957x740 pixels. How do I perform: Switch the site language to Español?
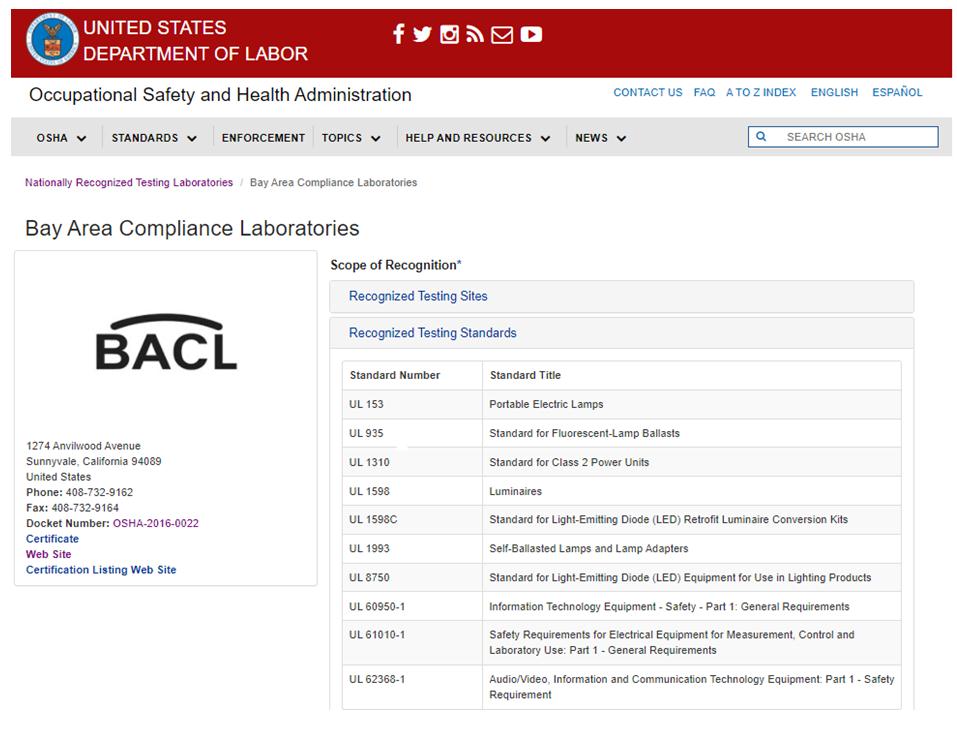point(897,92)
